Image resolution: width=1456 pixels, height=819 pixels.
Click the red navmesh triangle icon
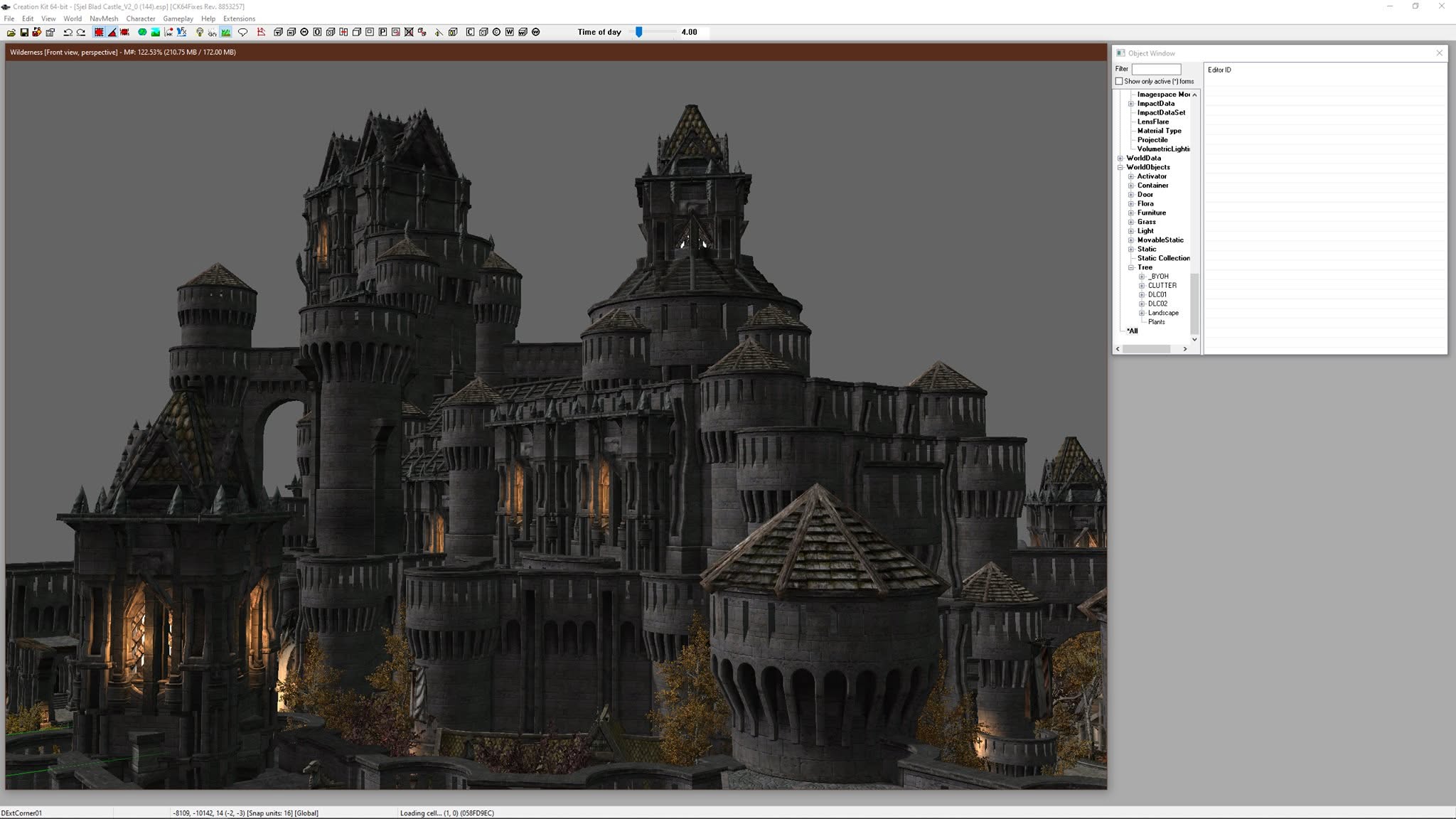pos(261,32)
